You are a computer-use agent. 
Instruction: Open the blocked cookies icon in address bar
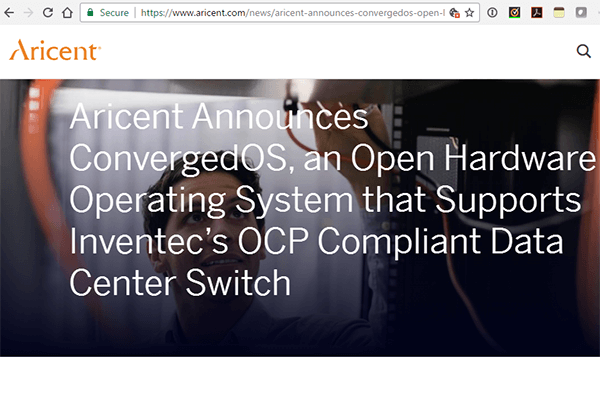coord(453,13)
